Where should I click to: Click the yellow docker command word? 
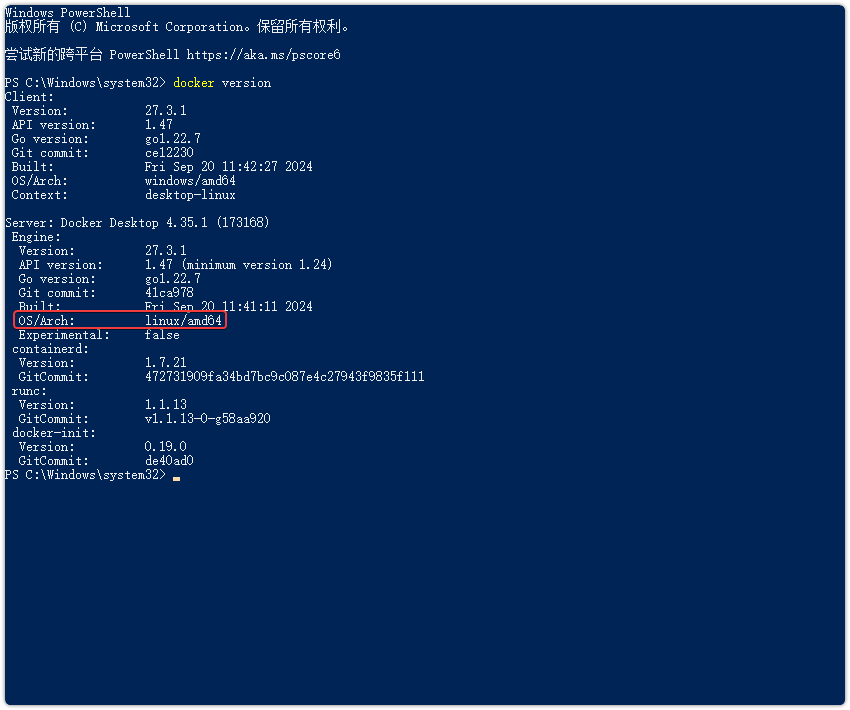click(194, 83)
